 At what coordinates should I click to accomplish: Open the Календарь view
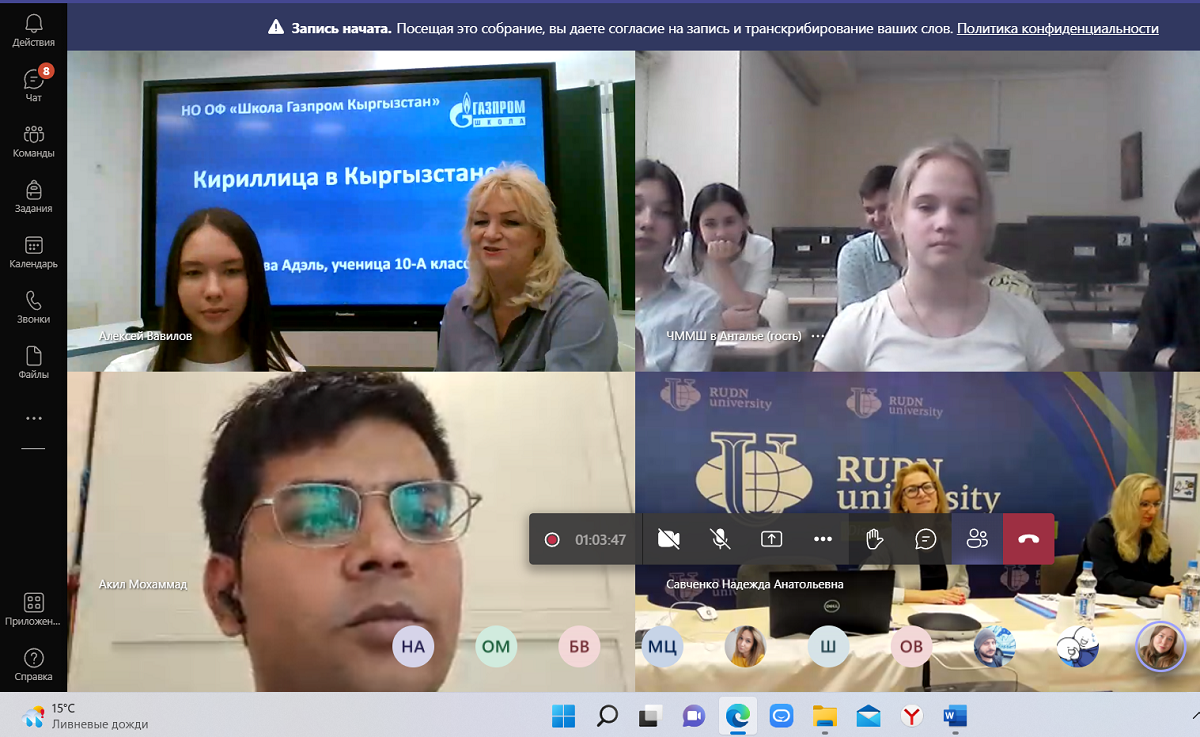33,252
